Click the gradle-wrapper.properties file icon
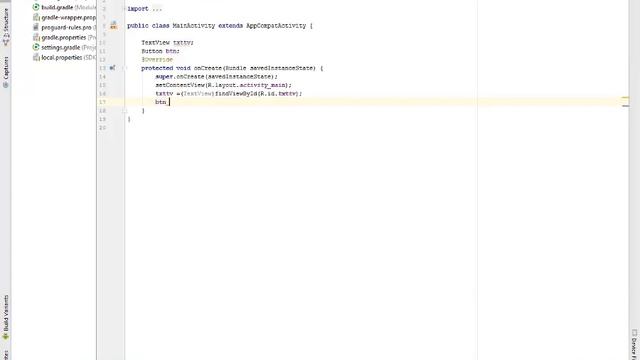 (36, 17)
